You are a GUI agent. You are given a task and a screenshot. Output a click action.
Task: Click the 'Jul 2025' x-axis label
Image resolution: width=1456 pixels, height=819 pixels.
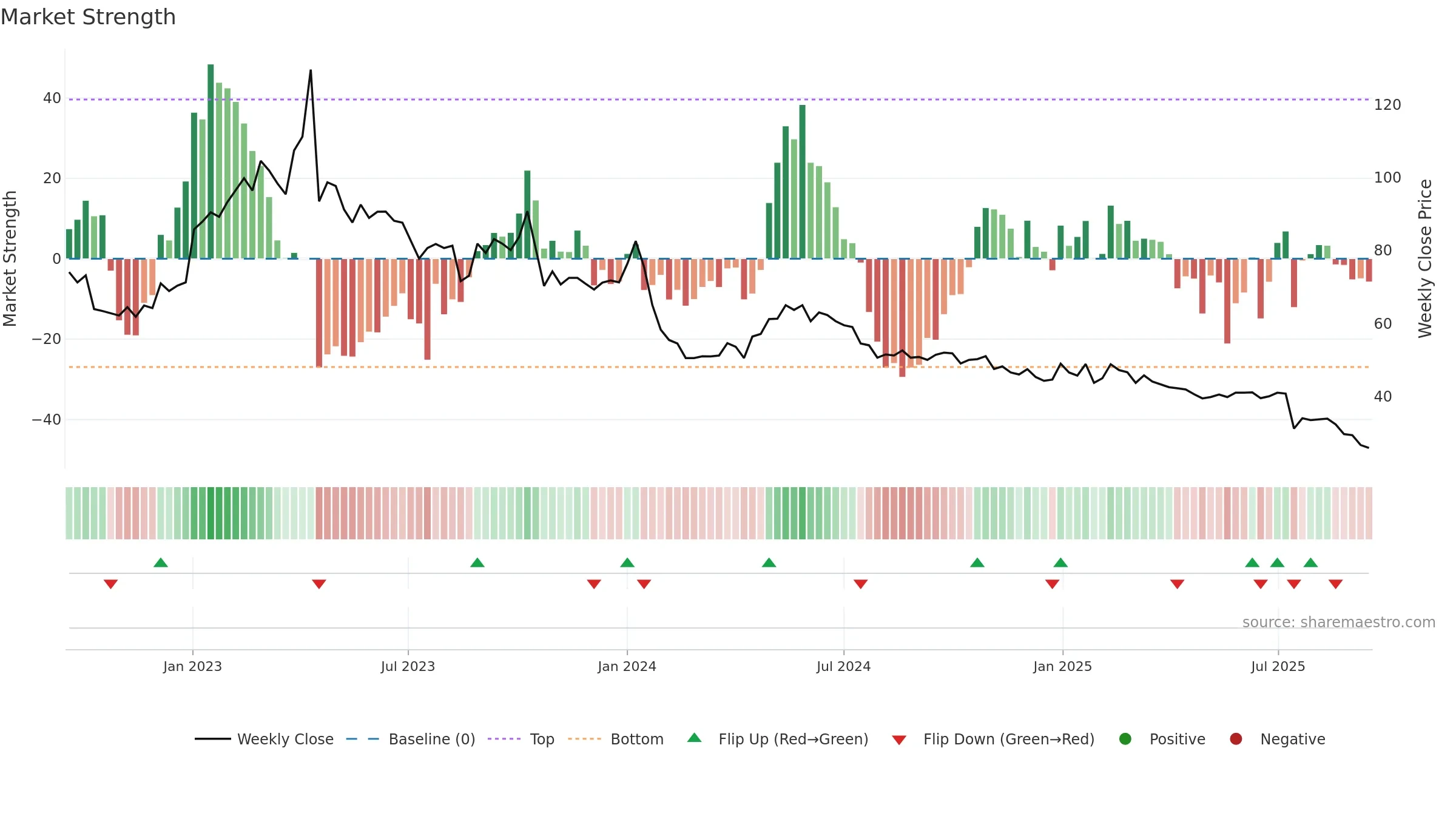(1278, 666)
